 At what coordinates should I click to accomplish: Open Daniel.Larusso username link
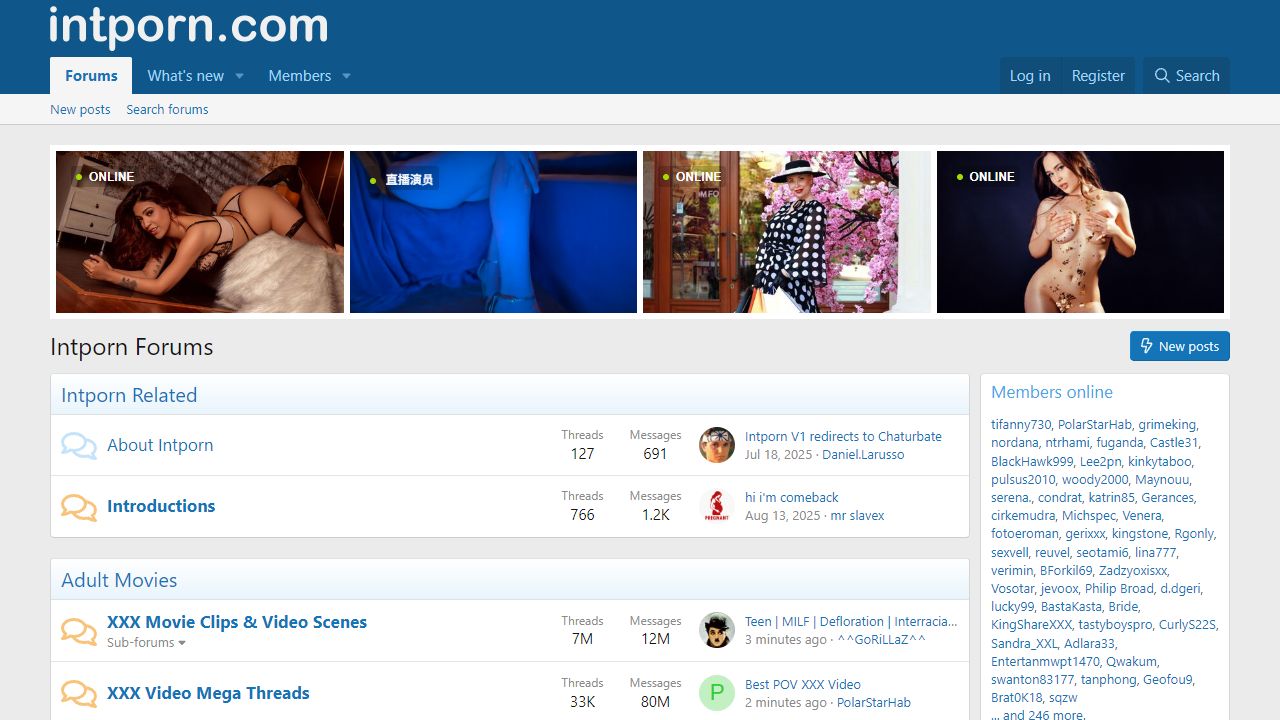(x=863, y=454)
